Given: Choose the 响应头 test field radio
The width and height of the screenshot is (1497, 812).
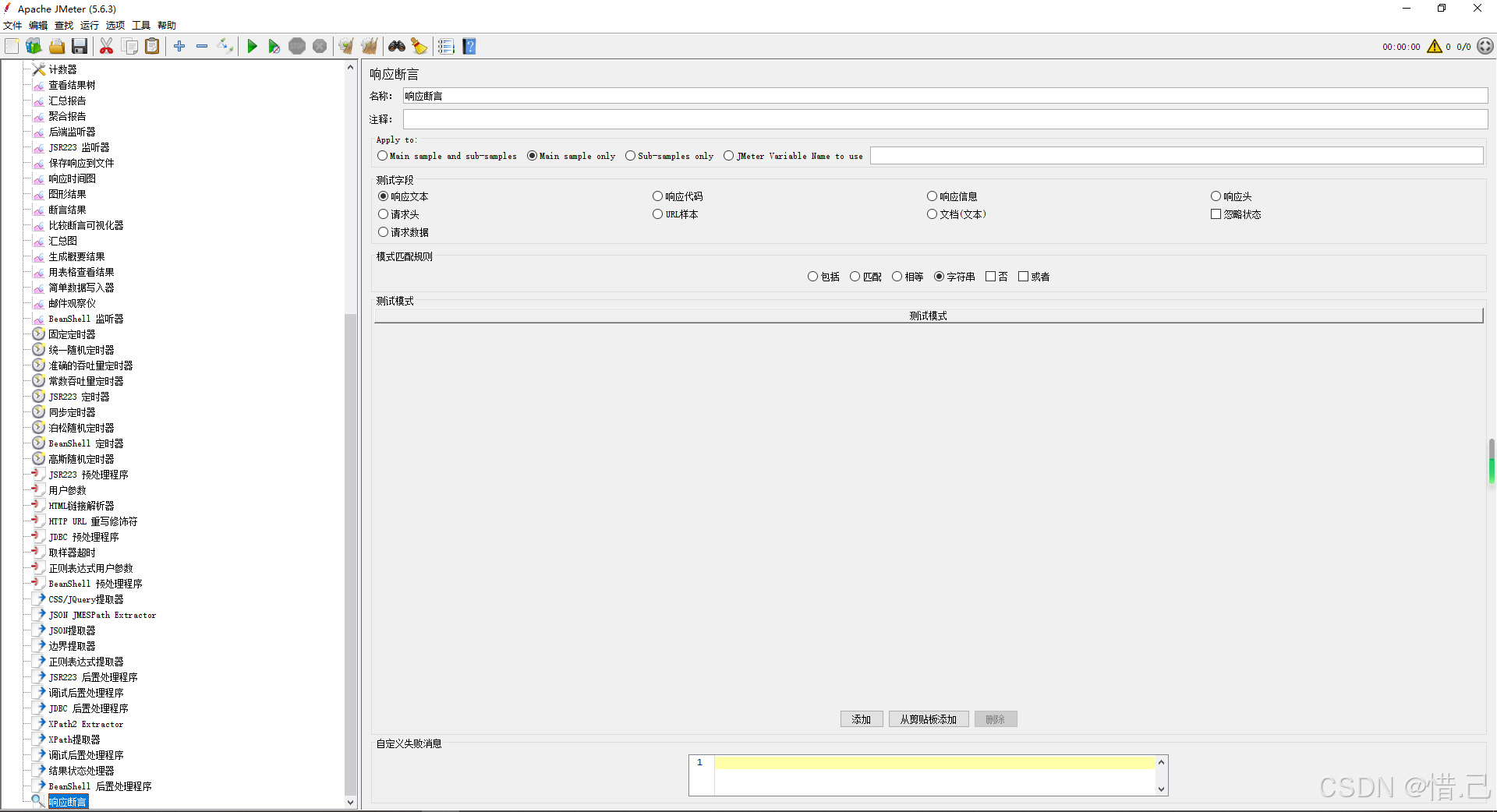Looking at the screenshot, I should pos(1231,196).
